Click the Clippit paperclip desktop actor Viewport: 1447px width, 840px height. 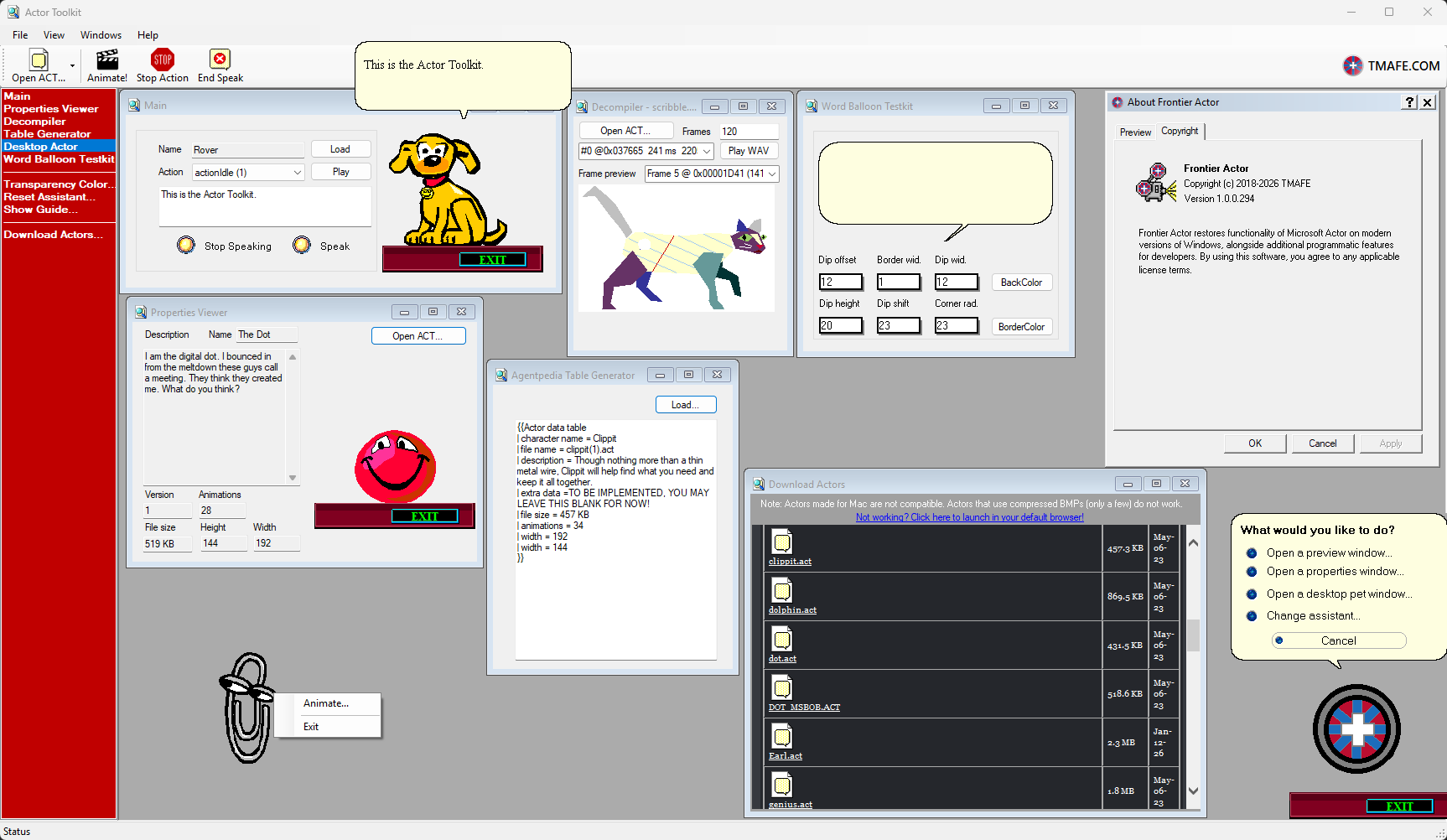pyautogui.click(x=246, y=708)
